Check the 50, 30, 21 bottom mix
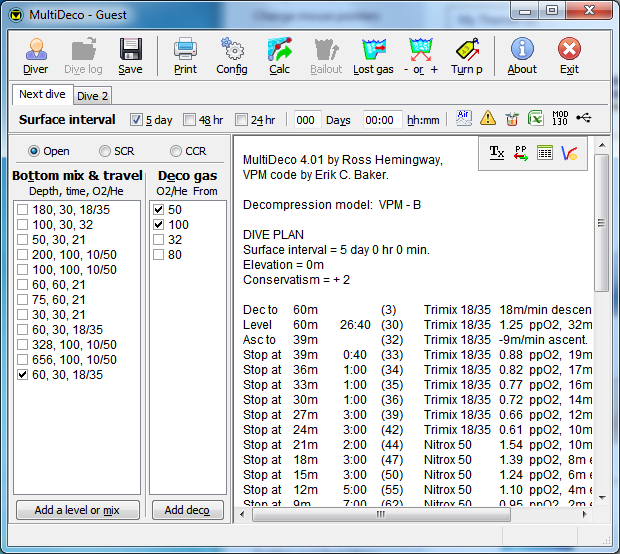The height and width of the screenshot is (554, 620). [23, 240]
